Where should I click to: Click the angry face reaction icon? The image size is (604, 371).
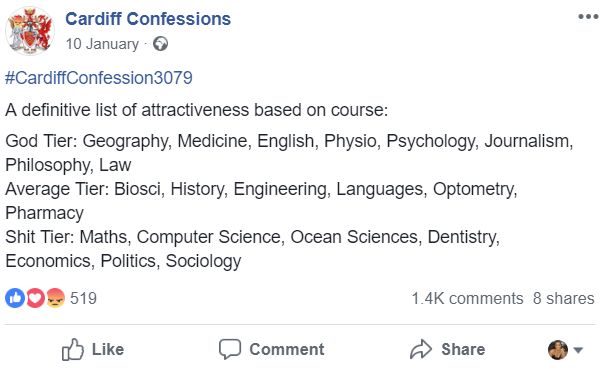[x=55, y=298]
